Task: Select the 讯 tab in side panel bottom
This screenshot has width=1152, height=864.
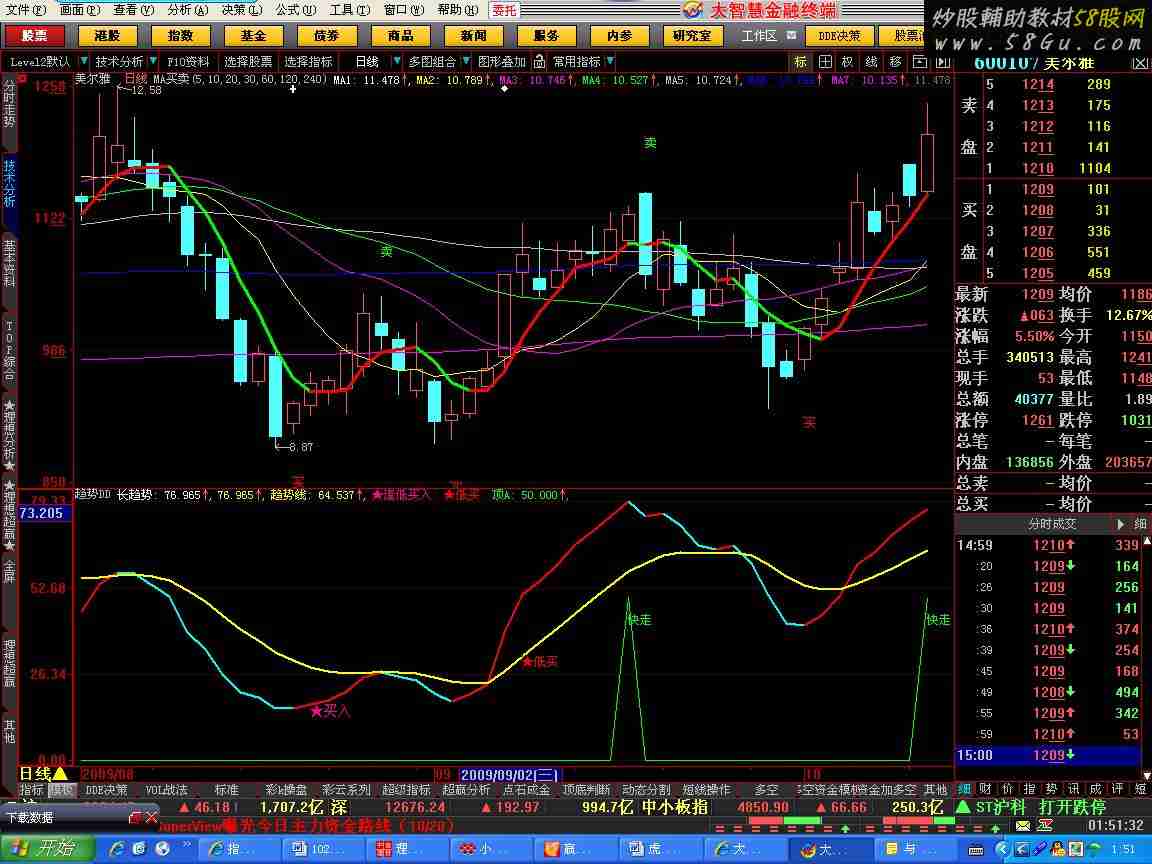Action: tap(1073, 789)
